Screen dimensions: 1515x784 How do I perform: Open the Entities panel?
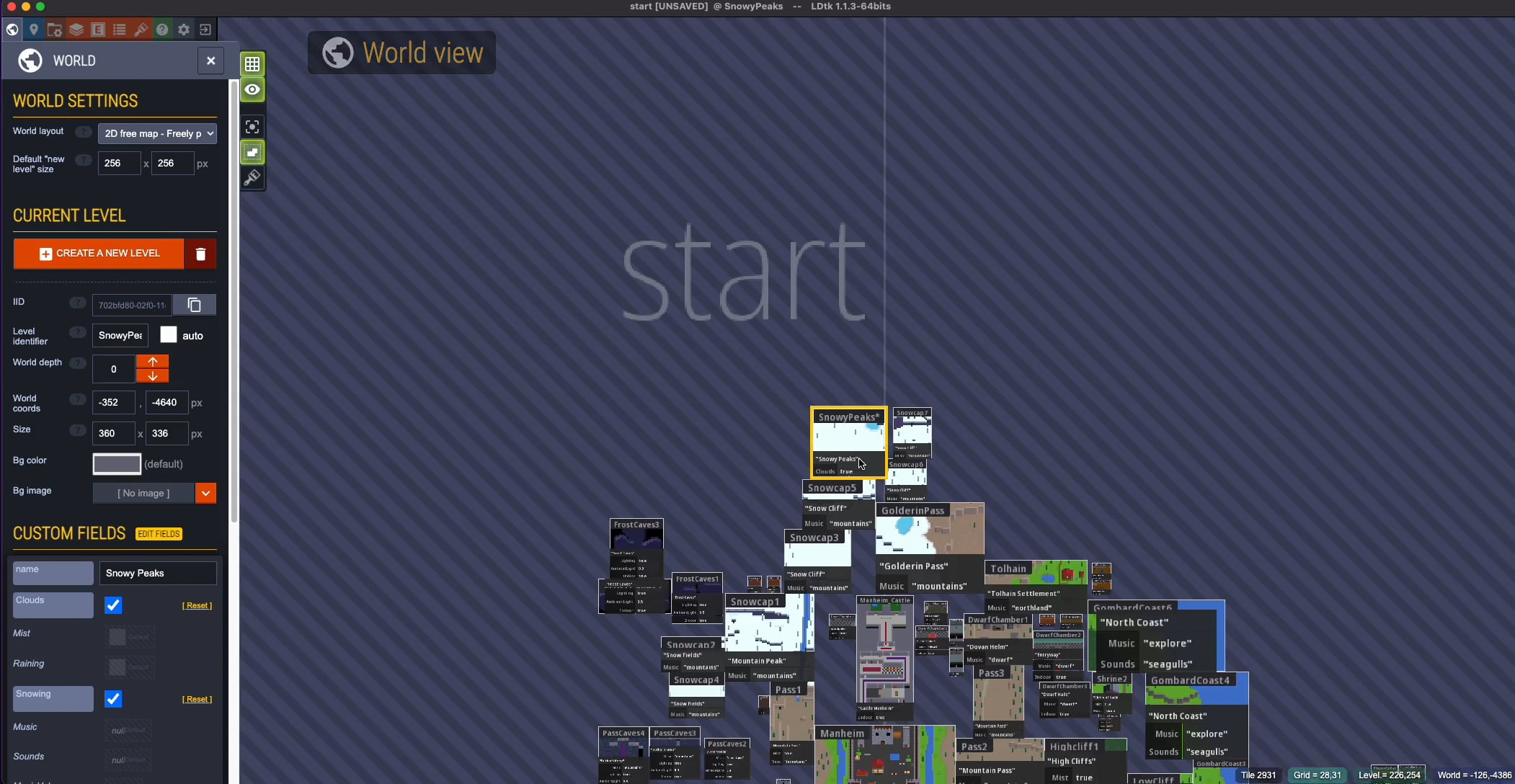[98, 30]
